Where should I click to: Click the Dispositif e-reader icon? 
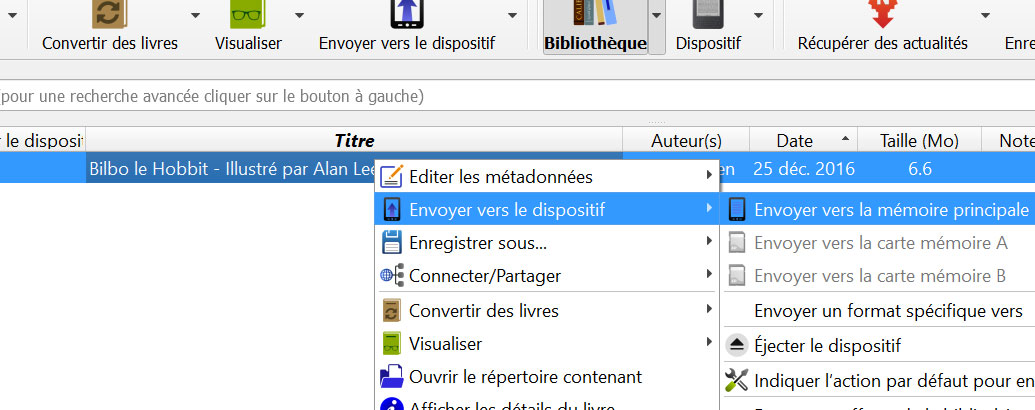708,14
